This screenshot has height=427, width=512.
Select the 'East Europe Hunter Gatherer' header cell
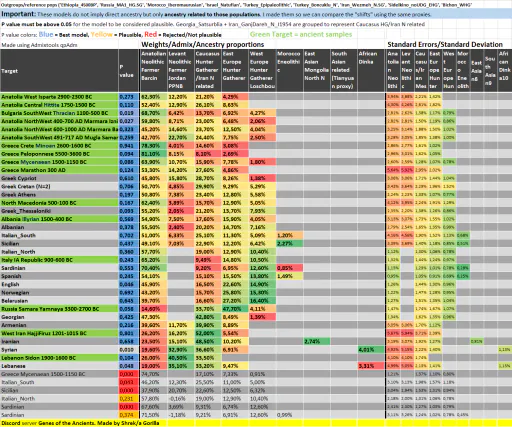(235, 71)
